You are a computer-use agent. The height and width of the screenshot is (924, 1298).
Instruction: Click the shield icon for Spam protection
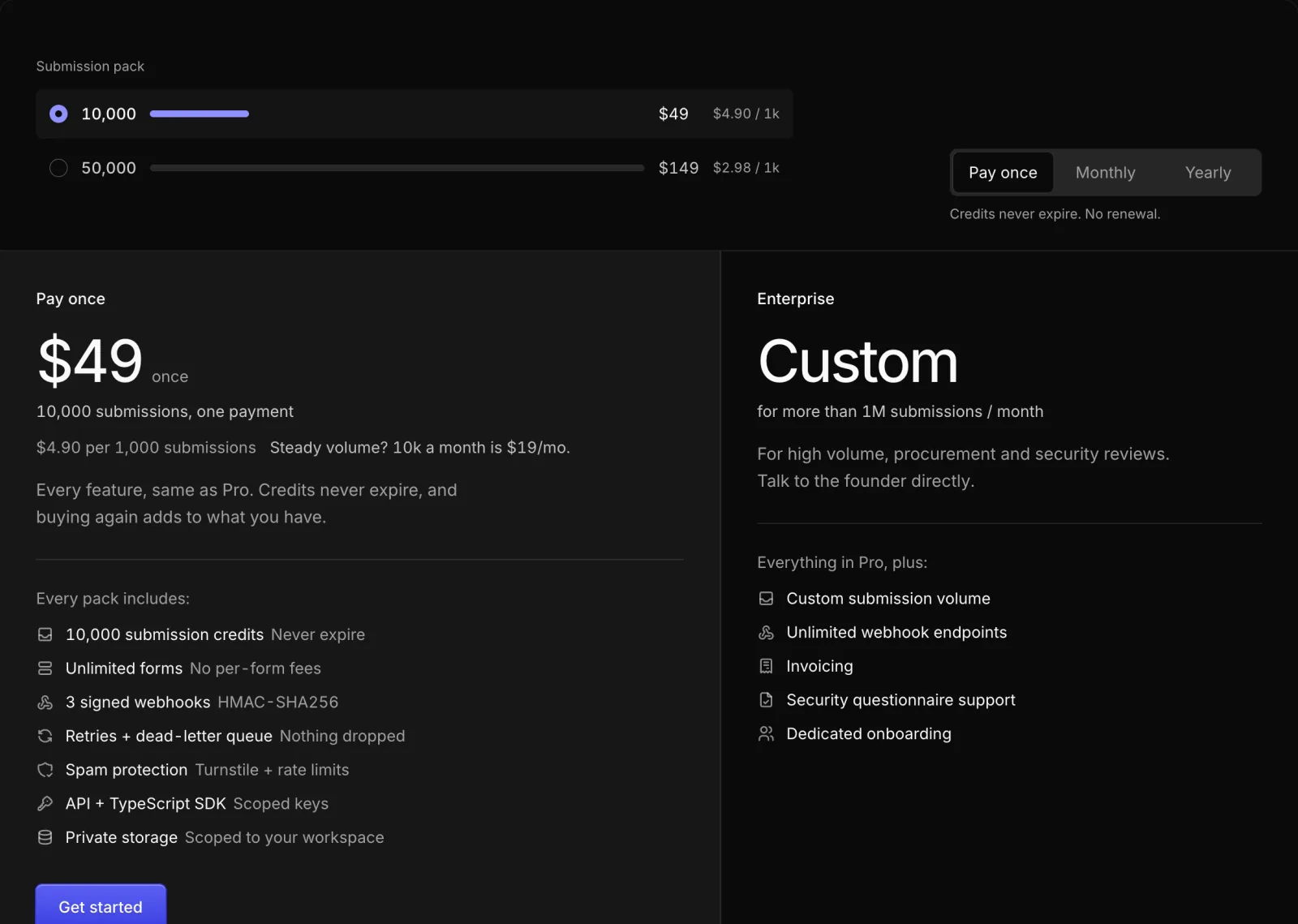click(x=45, y=770)
